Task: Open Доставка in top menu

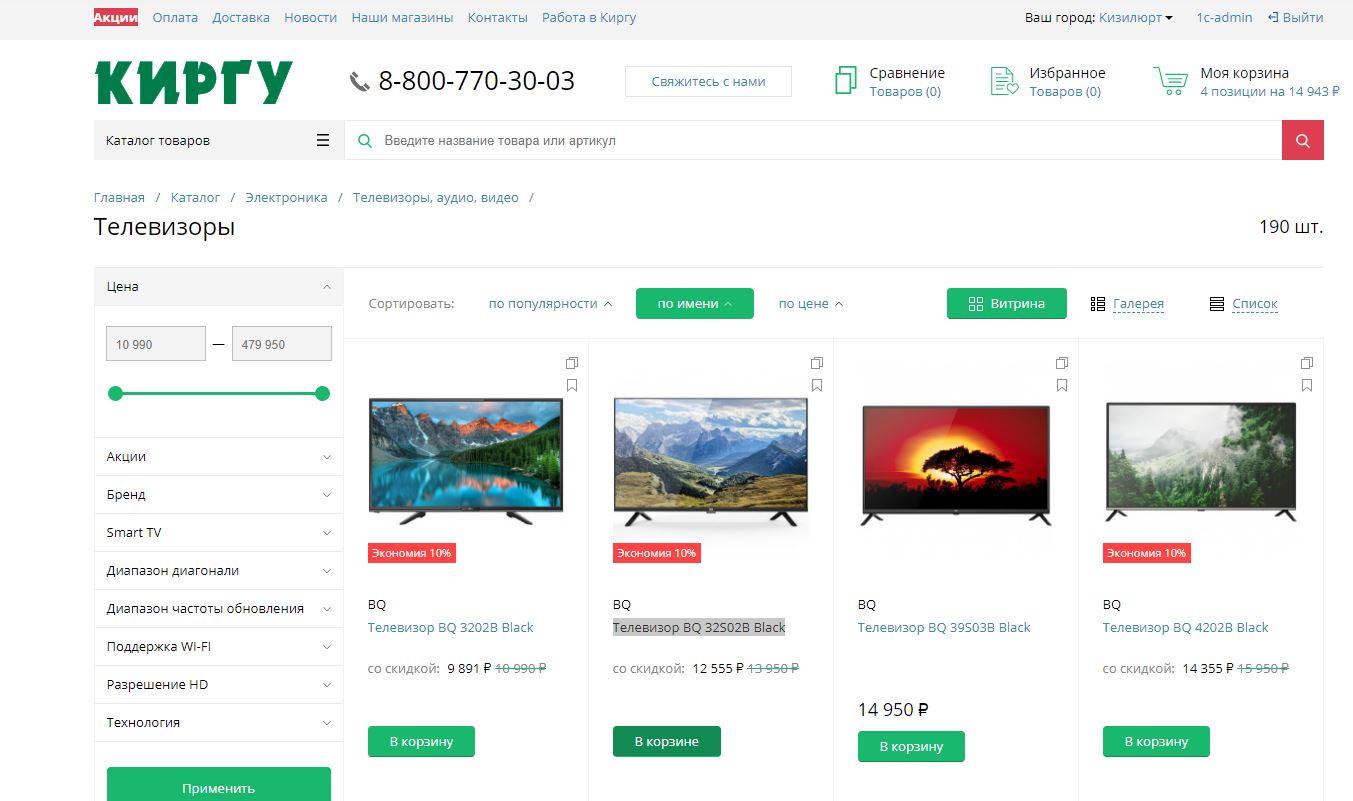Action: (x=241, y=17)
